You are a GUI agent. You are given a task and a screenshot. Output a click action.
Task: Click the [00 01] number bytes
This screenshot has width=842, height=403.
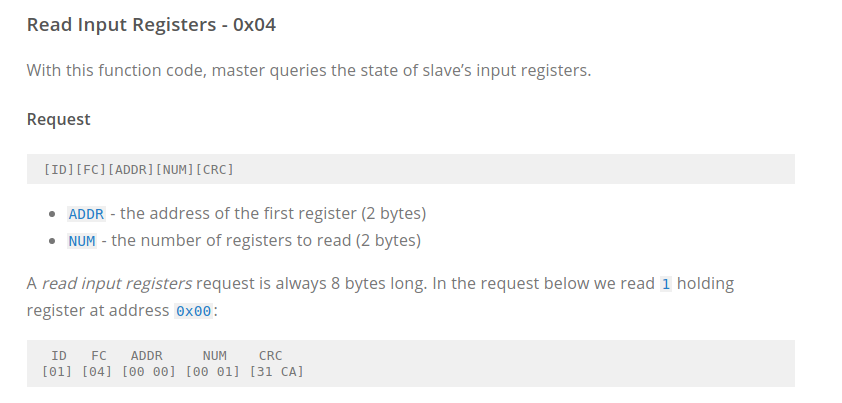213,371
